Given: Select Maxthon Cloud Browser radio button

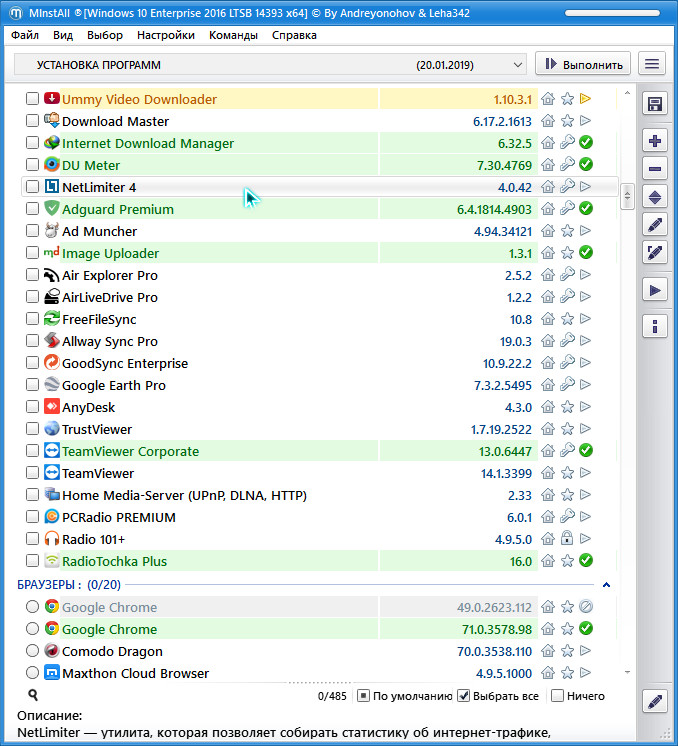Looking at the screenshot, I should click(32, 673).
